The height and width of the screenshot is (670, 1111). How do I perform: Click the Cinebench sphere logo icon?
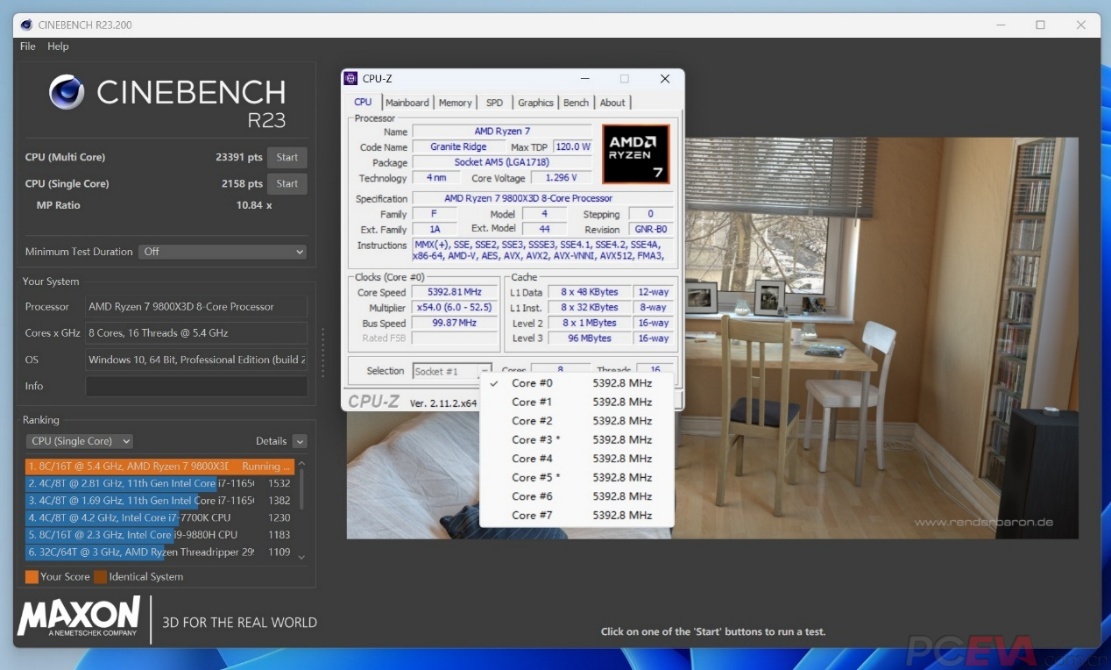[67, 92]
